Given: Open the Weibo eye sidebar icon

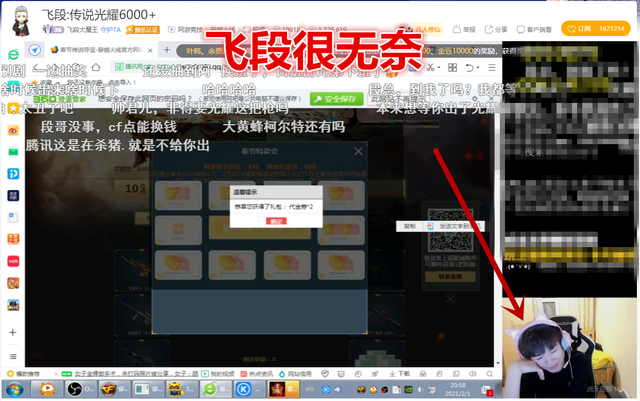Looking at the screenshot, I should [13, 131].
